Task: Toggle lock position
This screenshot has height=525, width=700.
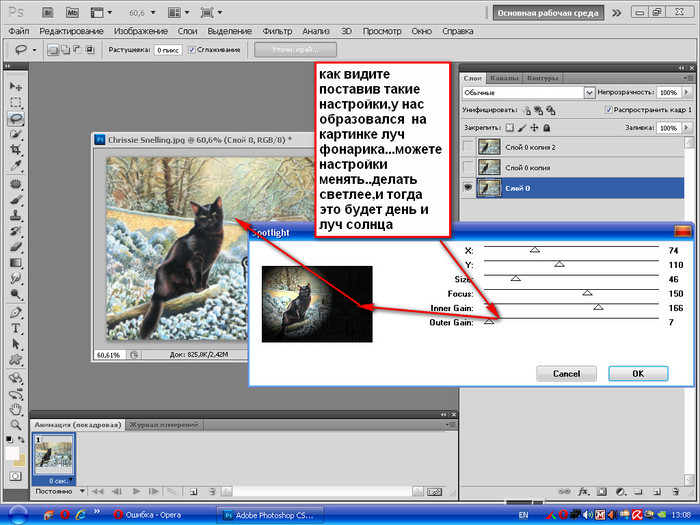Action: pyautogui.click(x=534, y=128)
